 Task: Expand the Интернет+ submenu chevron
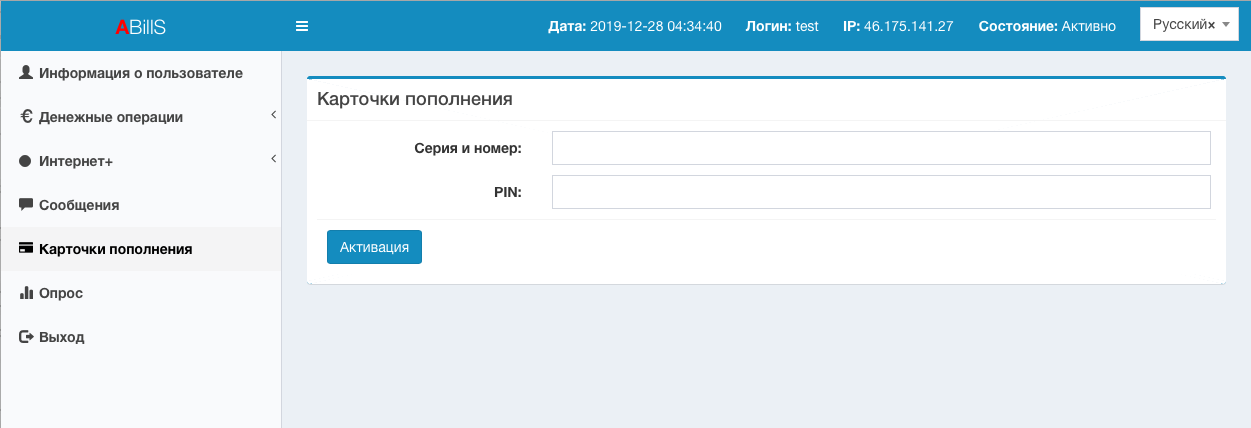pos(273,160)
